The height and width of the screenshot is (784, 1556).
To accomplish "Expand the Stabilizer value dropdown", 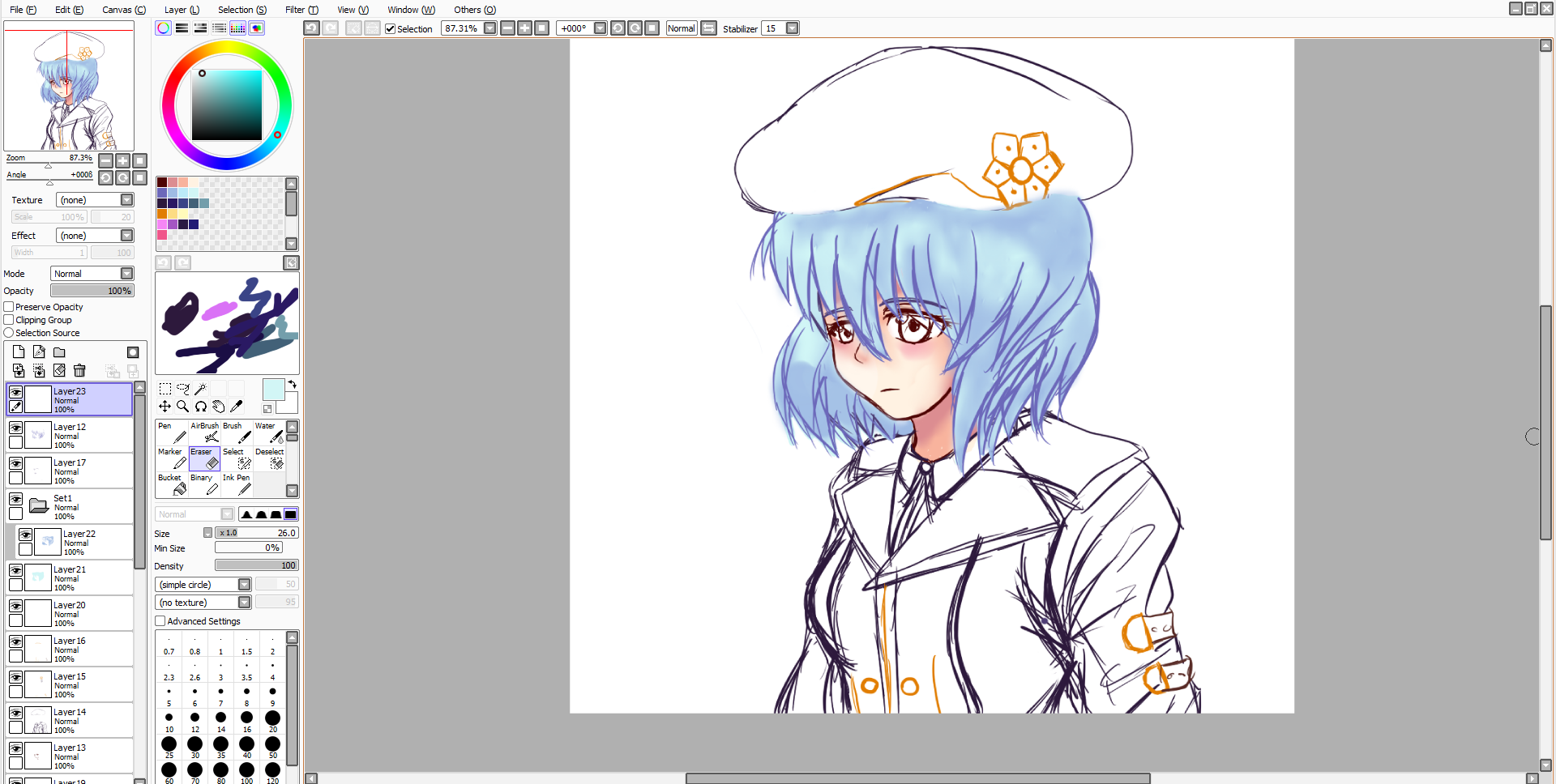I will click(x=793, y=28).
